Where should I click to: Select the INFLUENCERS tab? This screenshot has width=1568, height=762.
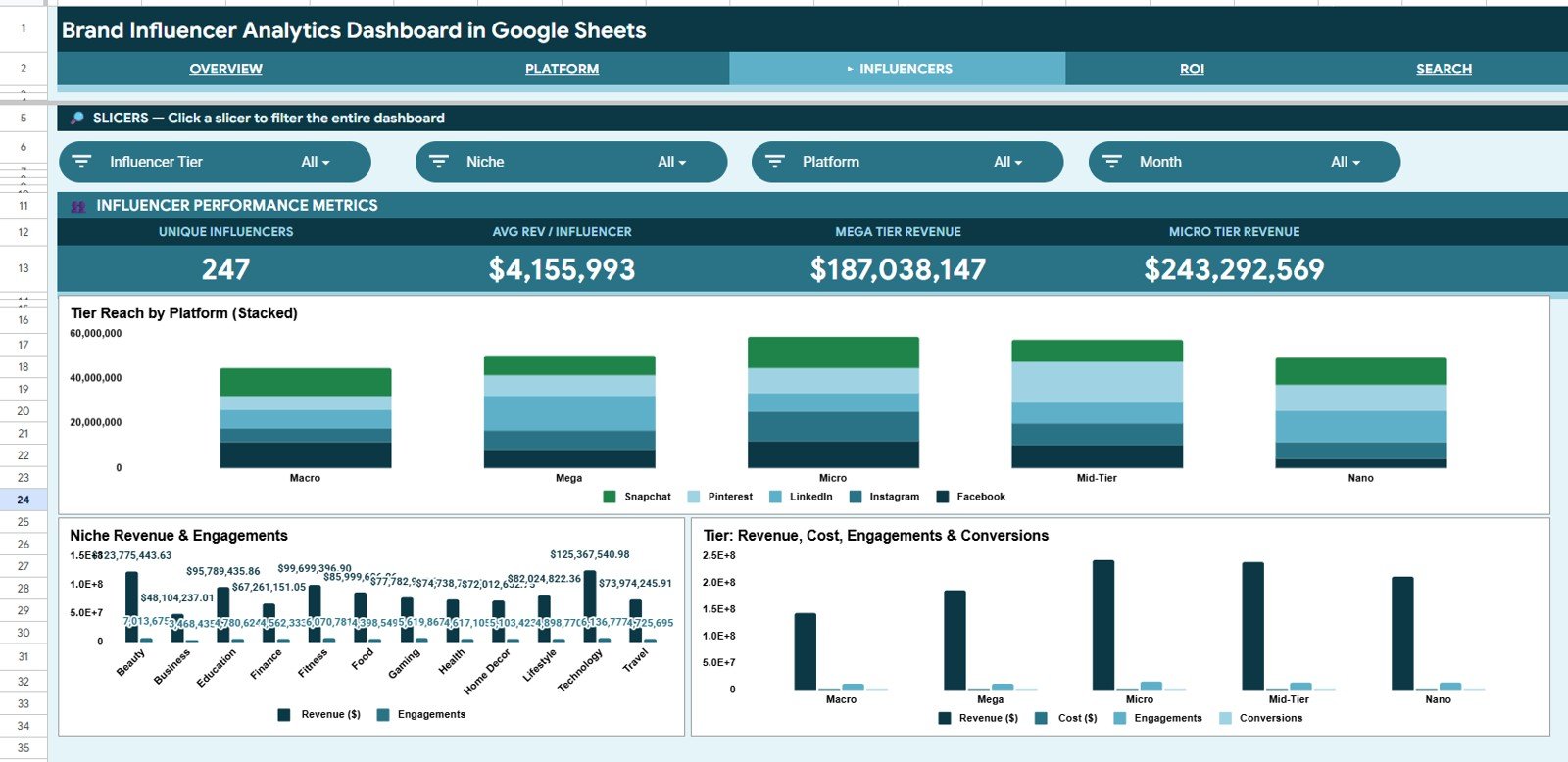tap(899, 69)
